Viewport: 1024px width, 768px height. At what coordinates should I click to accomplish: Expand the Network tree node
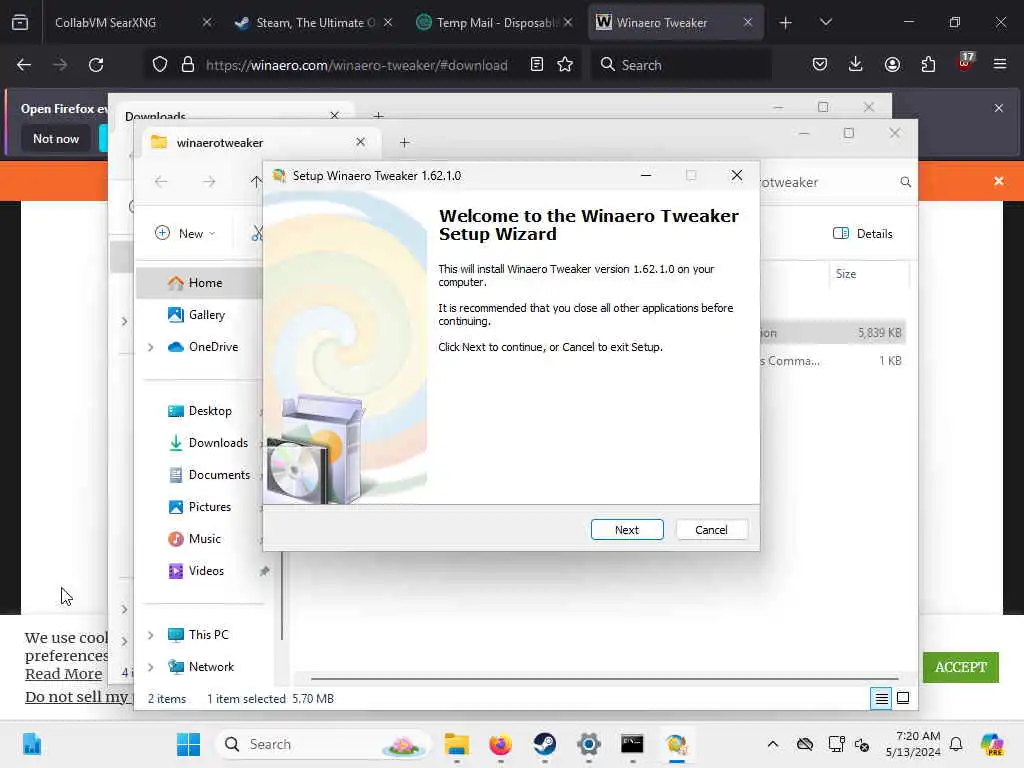click(x=150, y=667)
